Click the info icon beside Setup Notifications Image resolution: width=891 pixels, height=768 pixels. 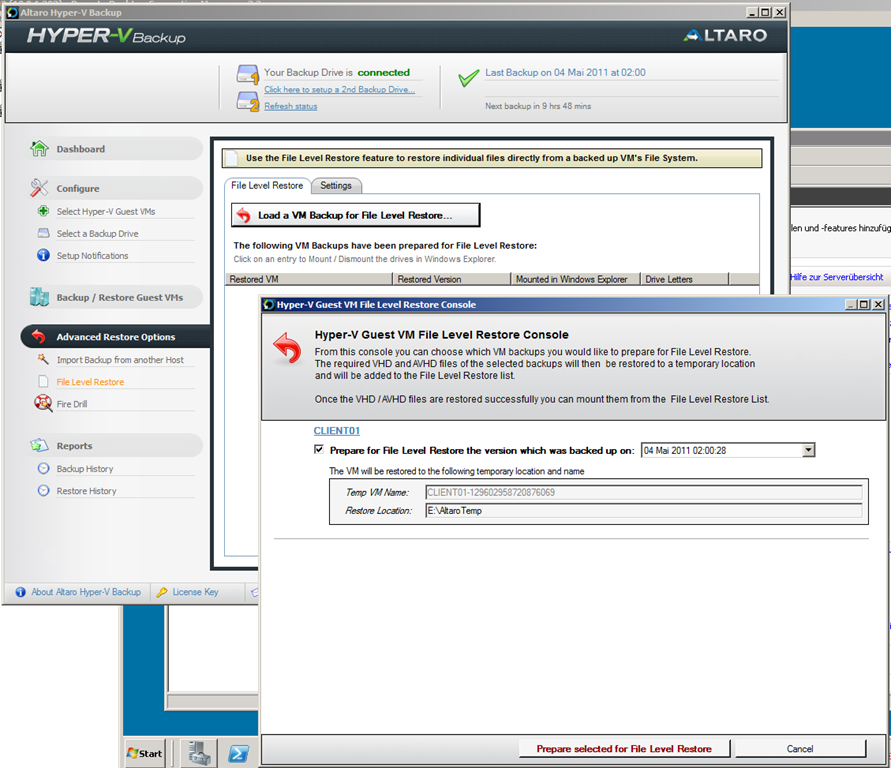[x=43, y=255]
